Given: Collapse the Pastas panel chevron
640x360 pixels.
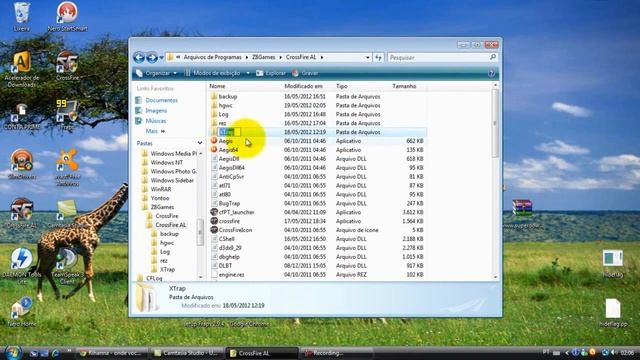Looking at the screenshot, I should (200, 143).
